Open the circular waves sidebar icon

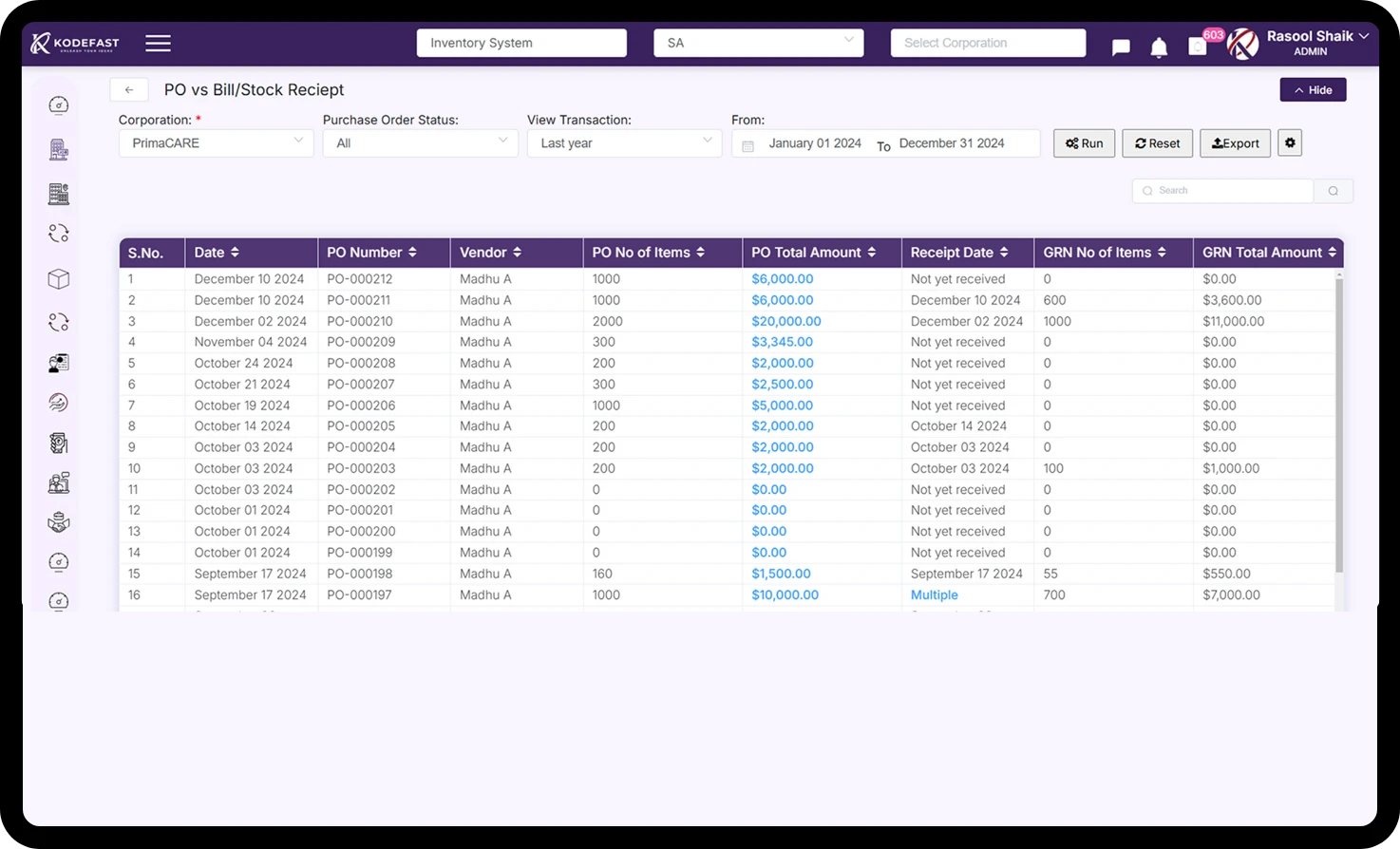click(59, 403)
